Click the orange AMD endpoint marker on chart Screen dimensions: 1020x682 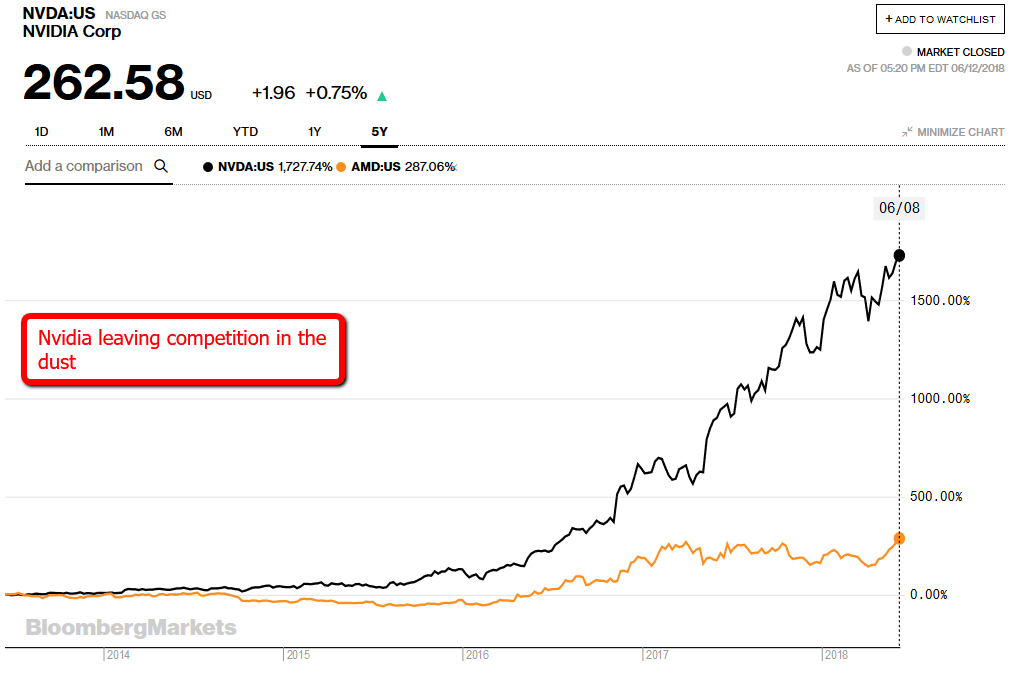pos(899,538)
